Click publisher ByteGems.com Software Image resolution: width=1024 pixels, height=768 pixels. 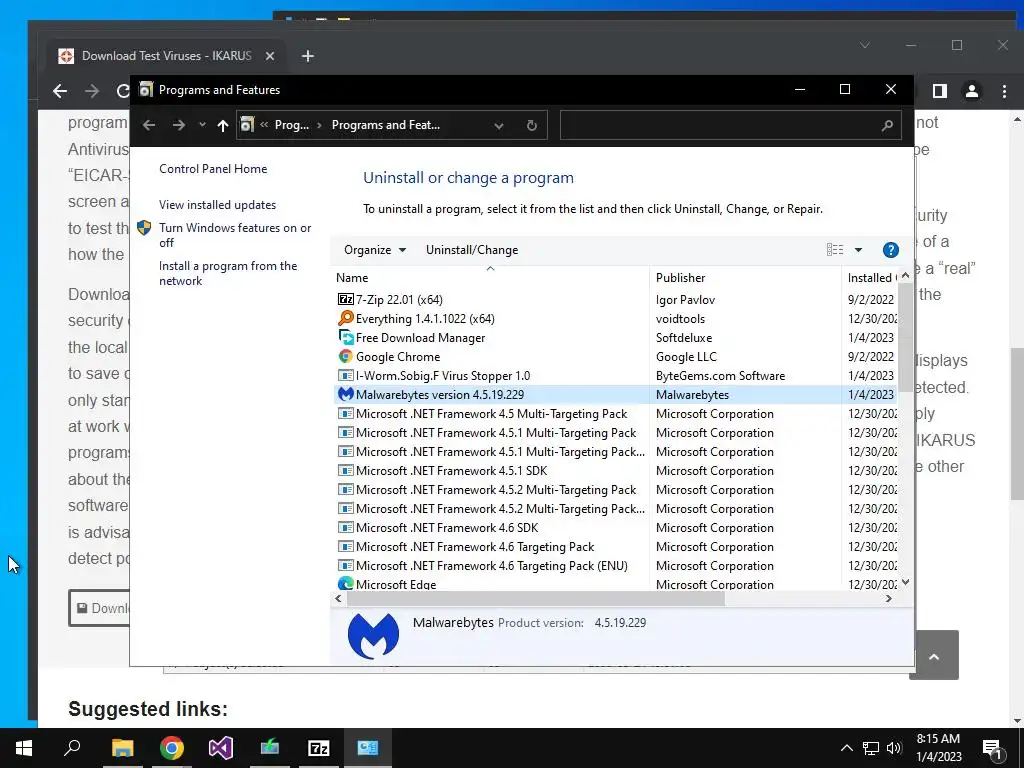pyautogui.click(x=720, y=376)
